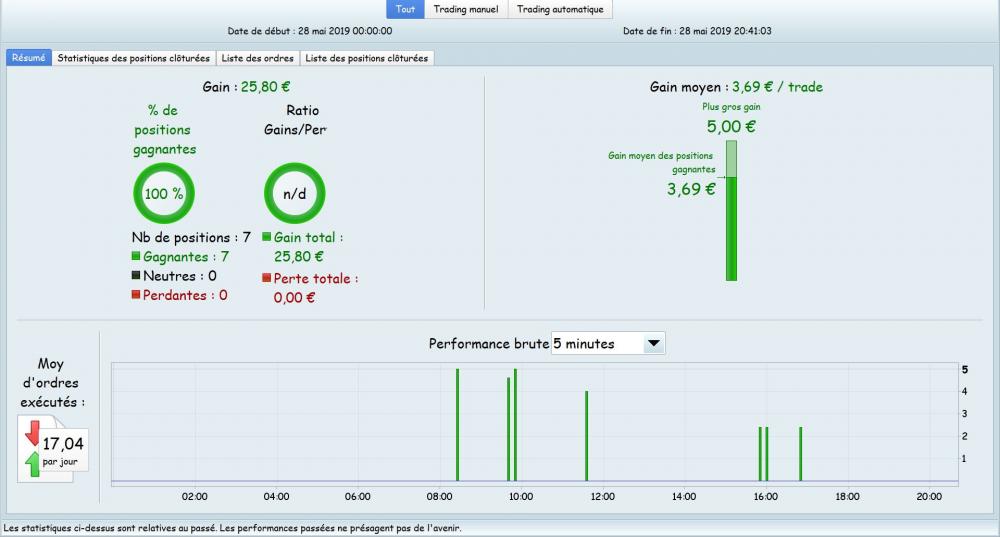Click the Date de début text
This screenshot has height=537, width=1000.
coord(310,31)
